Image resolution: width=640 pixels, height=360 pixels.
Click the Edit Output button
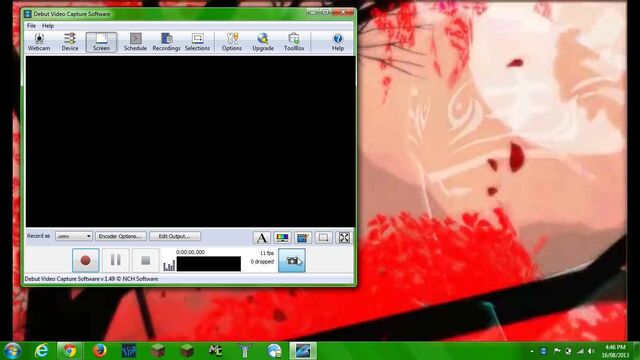[175, 236]
